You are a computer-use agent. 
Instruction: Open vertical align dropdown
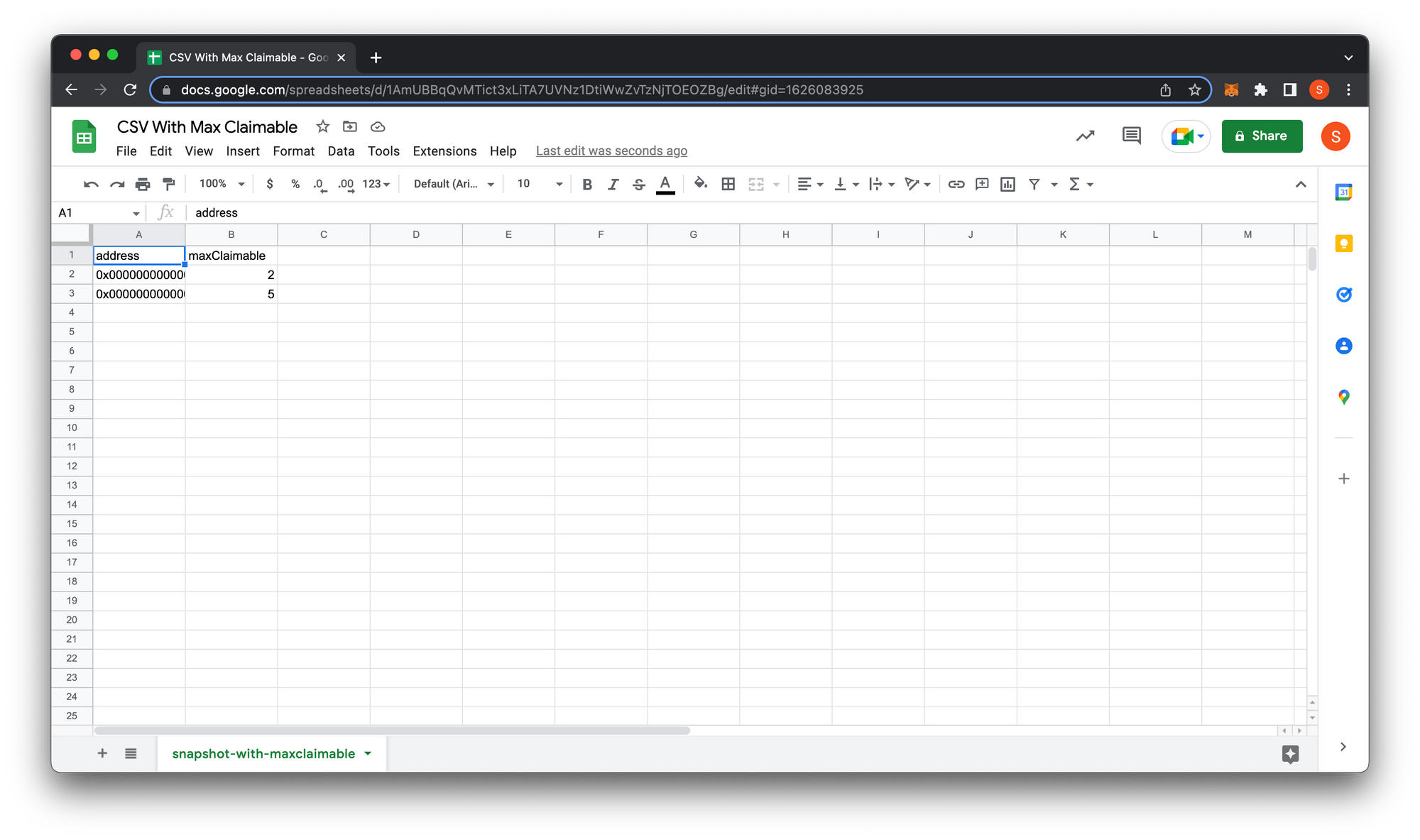coord(846,184)
